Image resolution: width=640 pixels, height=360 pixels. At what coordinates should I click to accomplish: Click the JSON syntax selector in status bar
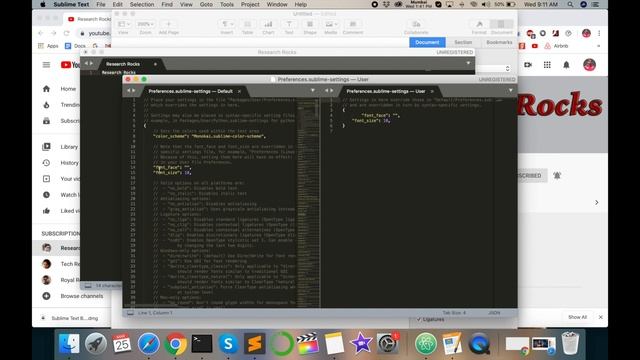(494, 313)
